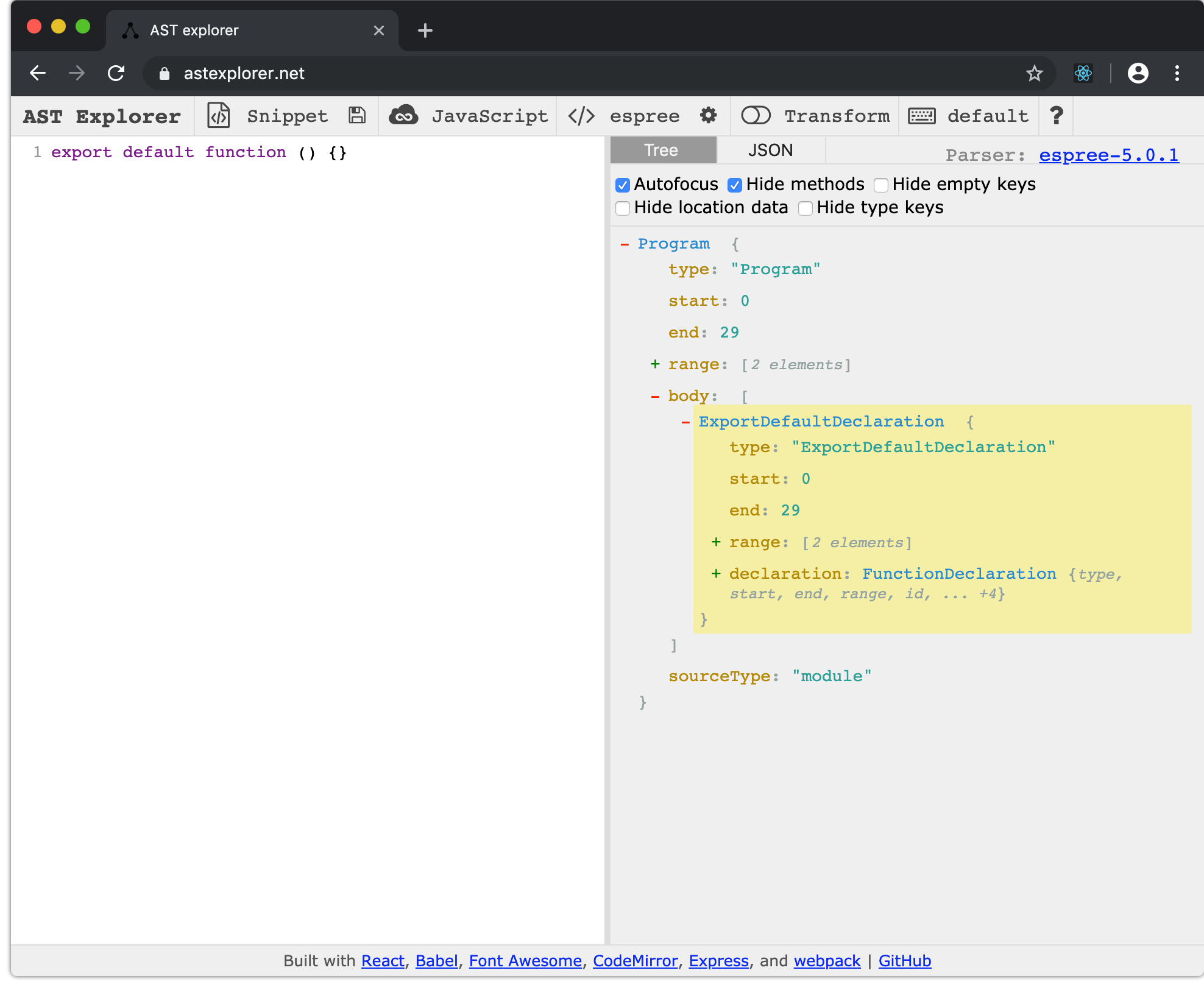This screenshot has width=1204, height=987.
Task: Collapse the ExportDefaultDeclaration node
Action: (685, 422)
